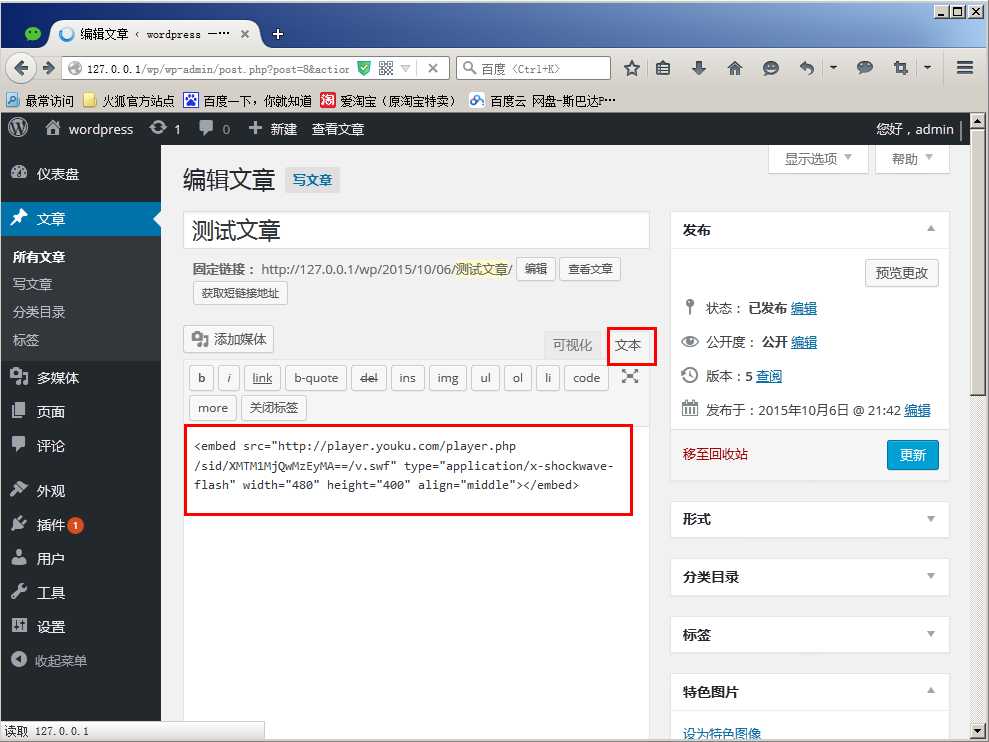Screen dimensions: 989x742
Task: Click the more quicktag button
Action: [x=213, y=408]
